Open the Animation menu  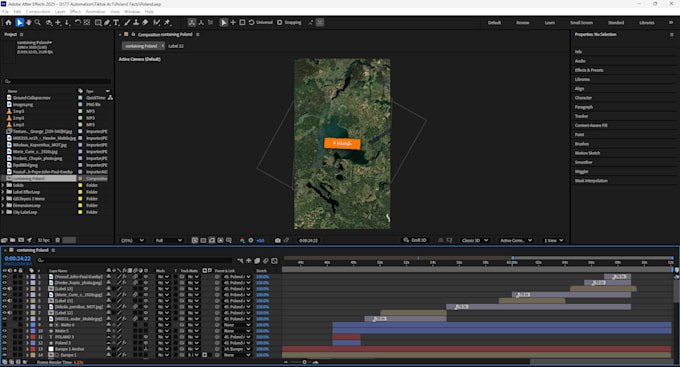coord(95,12)
